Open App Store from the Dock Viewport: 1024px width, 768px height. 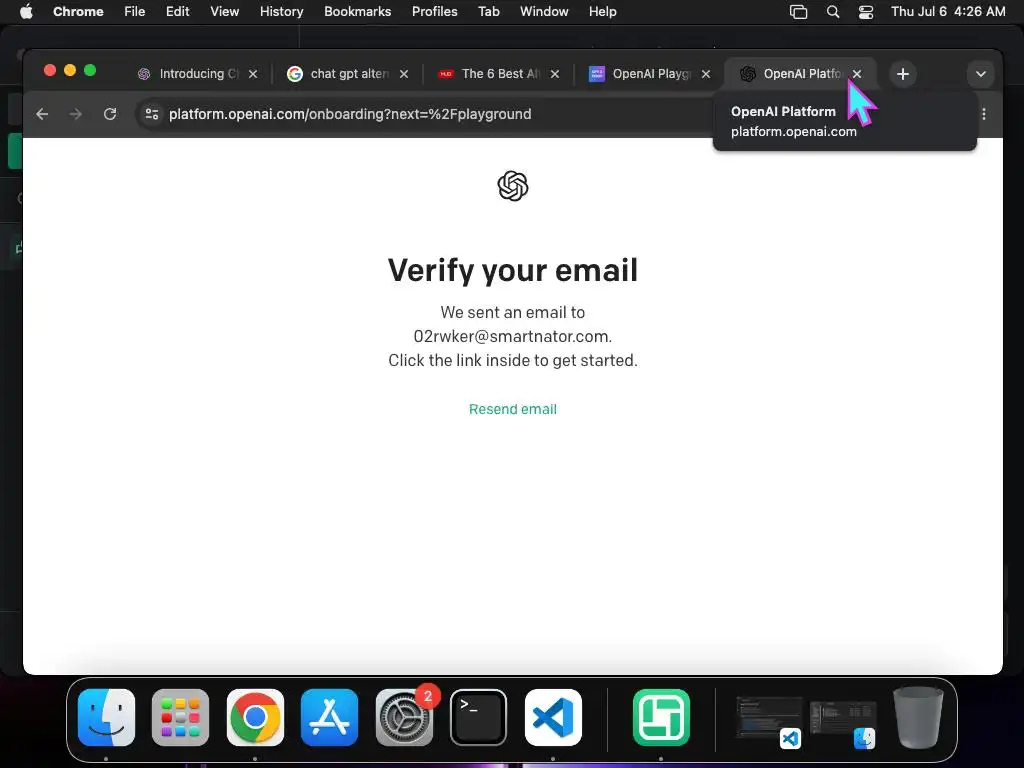click(x=329, y=717)
